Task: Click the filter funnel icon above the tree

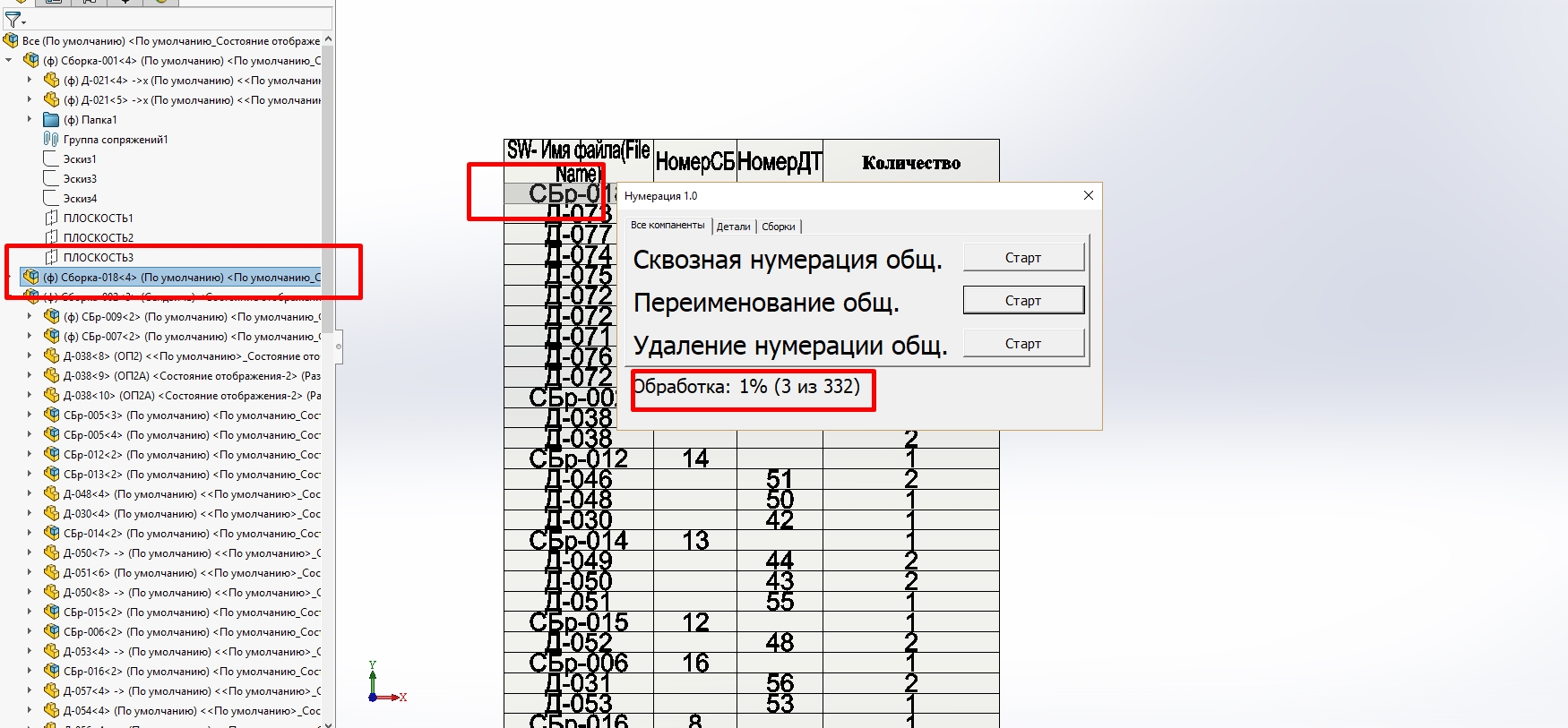Action: (x=13, y=19)
